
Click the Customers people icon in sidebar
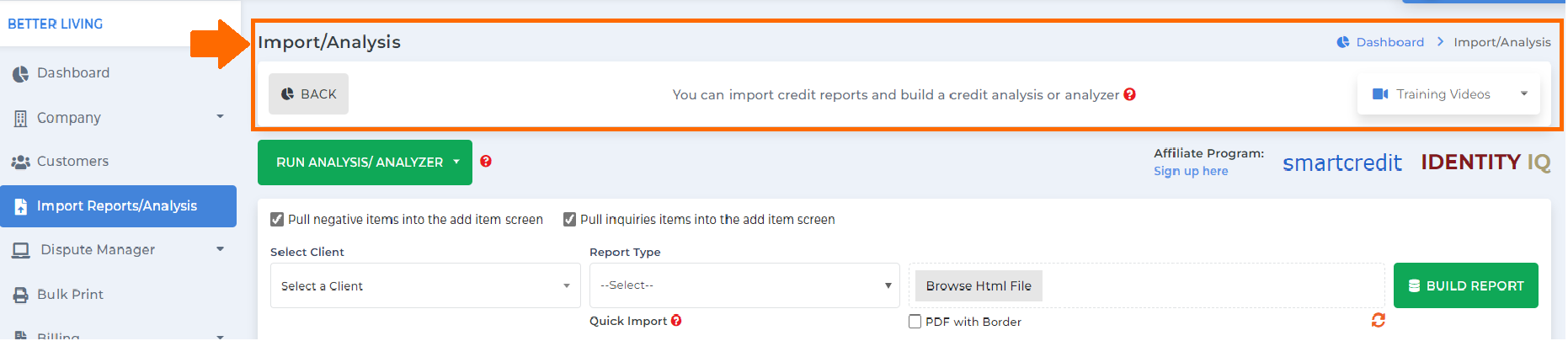click(x=20, y=162)
